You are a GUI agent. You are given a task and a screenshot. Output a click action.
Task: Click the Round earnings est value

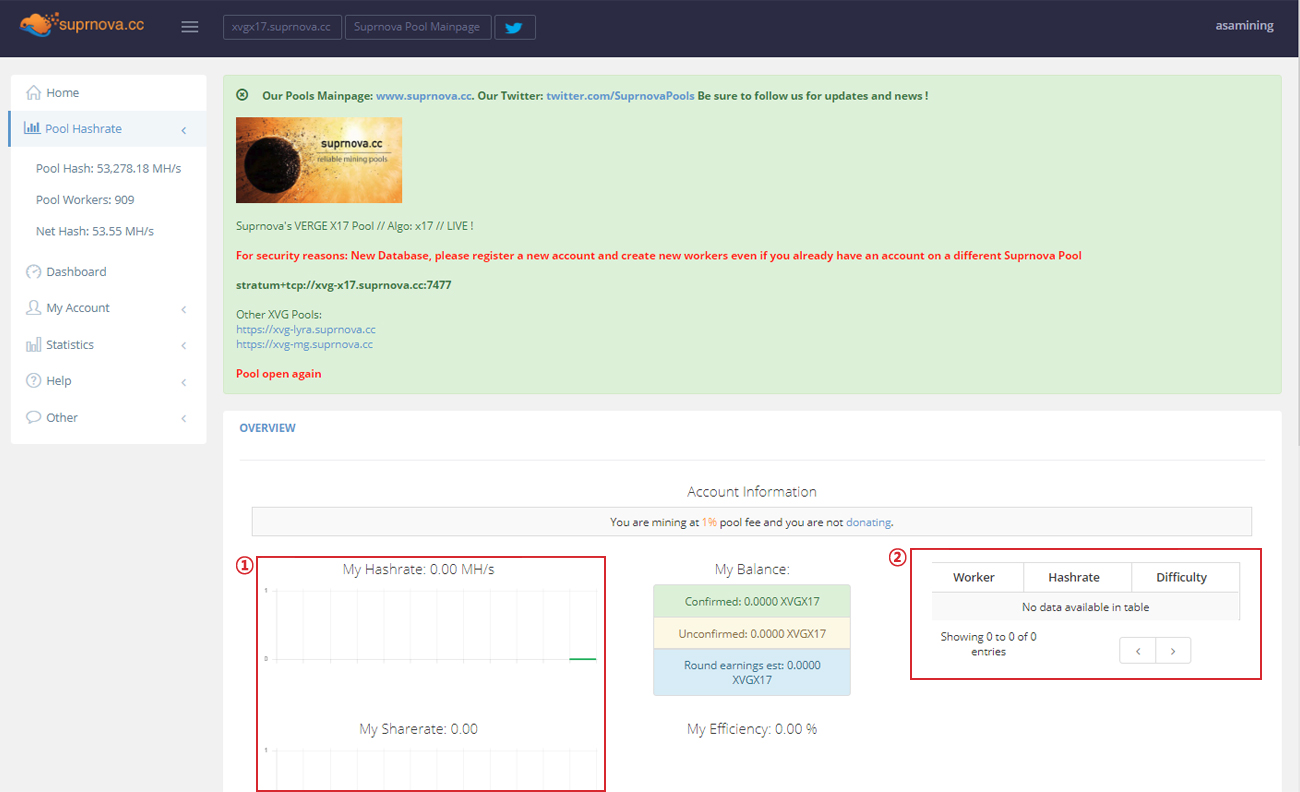752,672
